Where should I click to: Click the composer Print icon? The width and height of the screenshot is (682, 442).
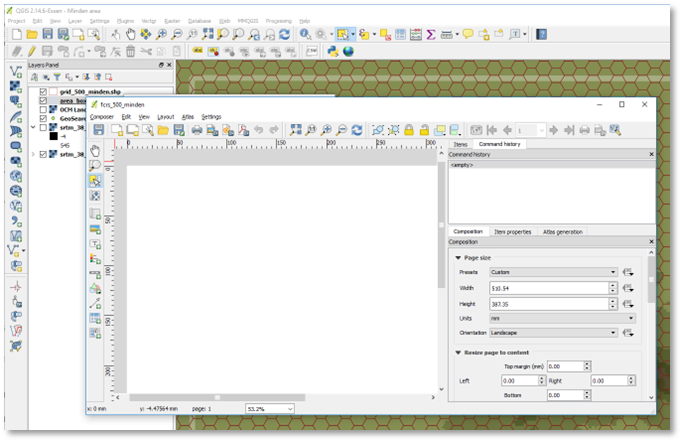[197, 130]
